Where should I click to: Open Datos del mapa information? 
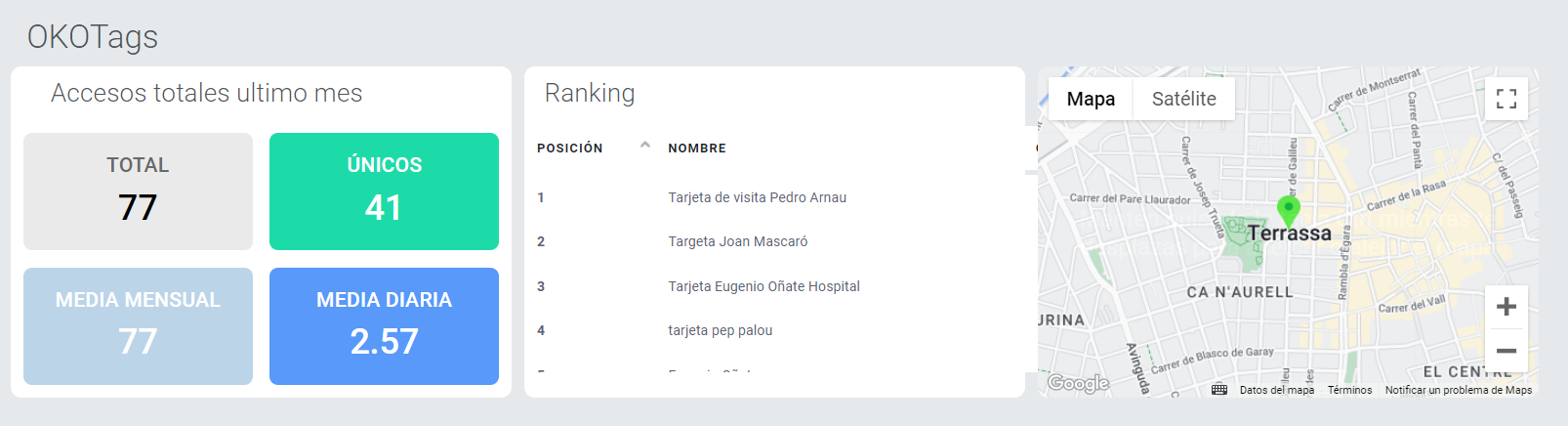pyautogui.click(x=1277, y=390)
